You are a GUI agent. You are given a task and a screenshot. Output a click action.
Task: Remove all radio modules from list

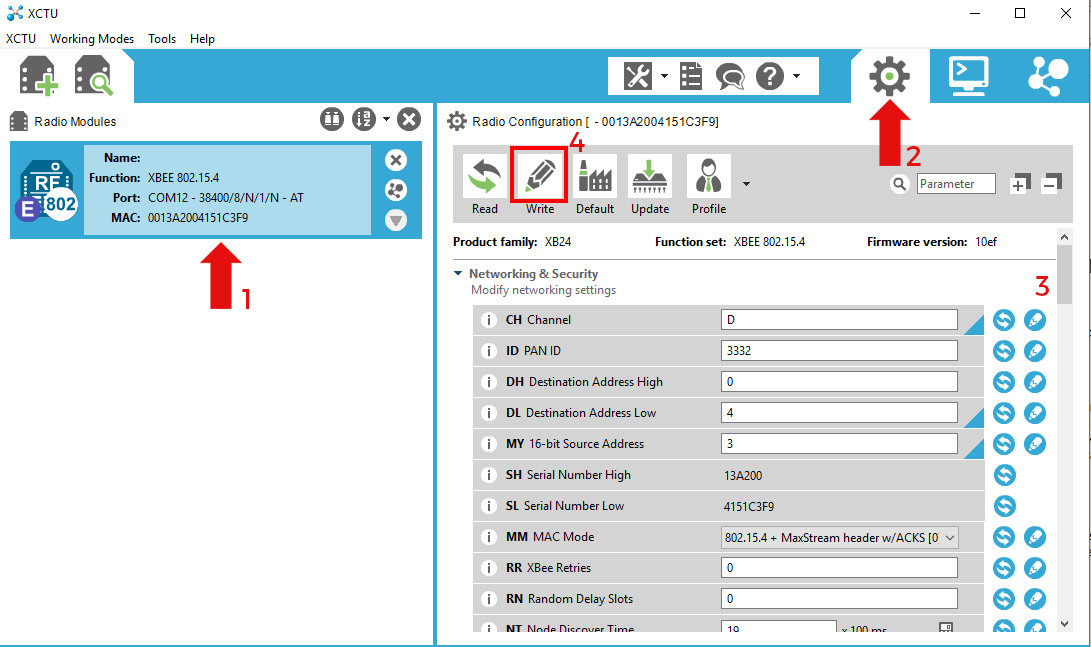pyautogui.click(x=408, y=120)
